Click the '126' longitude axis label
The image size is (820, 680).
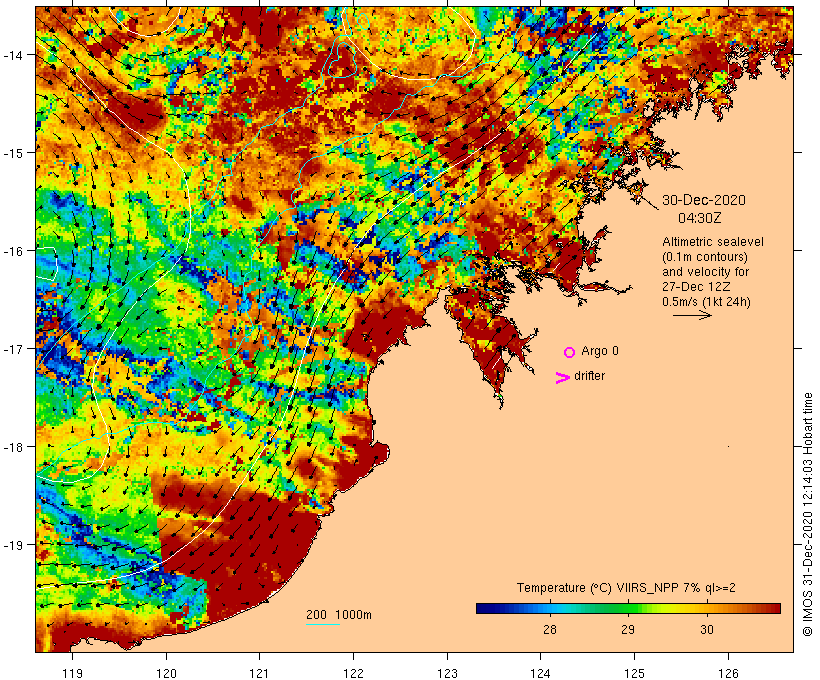point(728,673)
